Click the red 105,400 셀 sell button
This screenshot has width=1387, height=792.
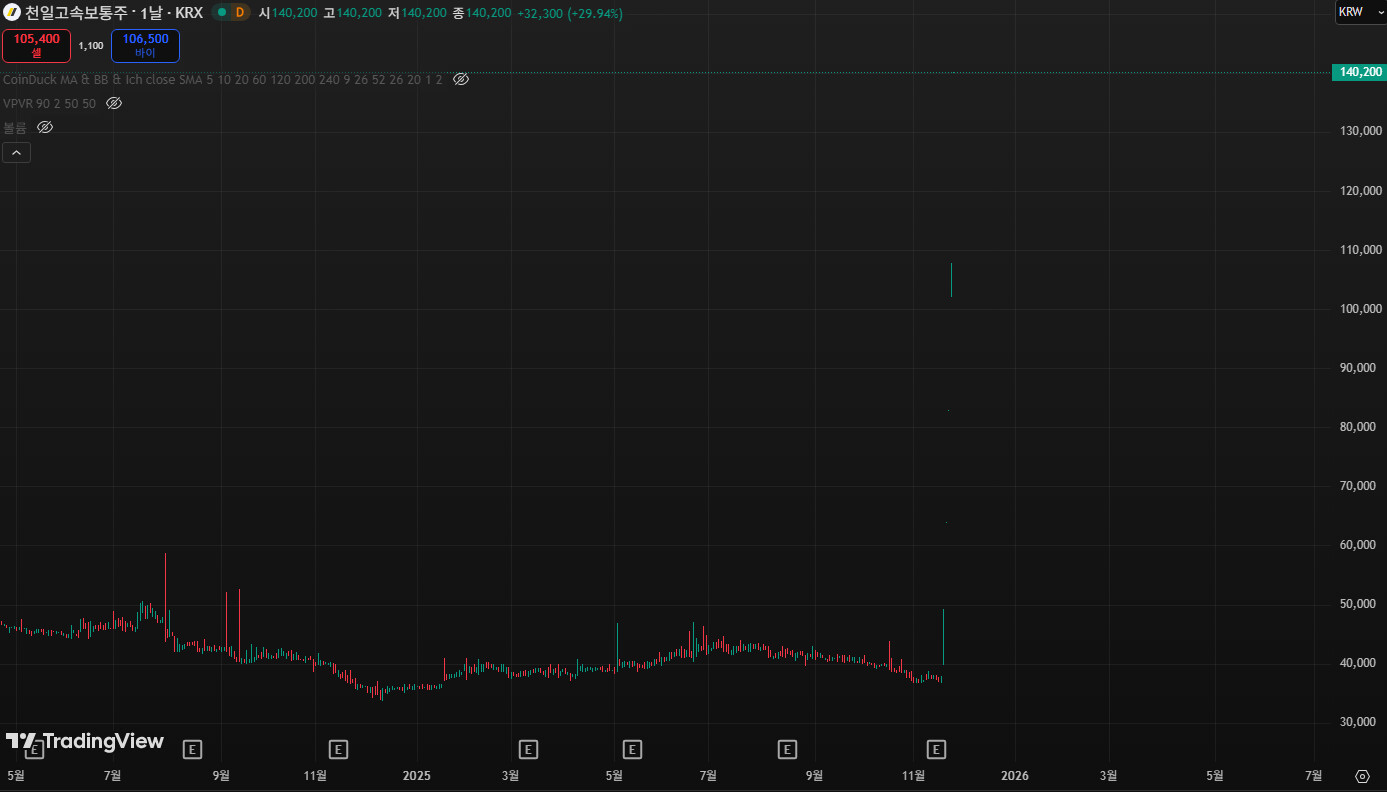tap(37, 45)
